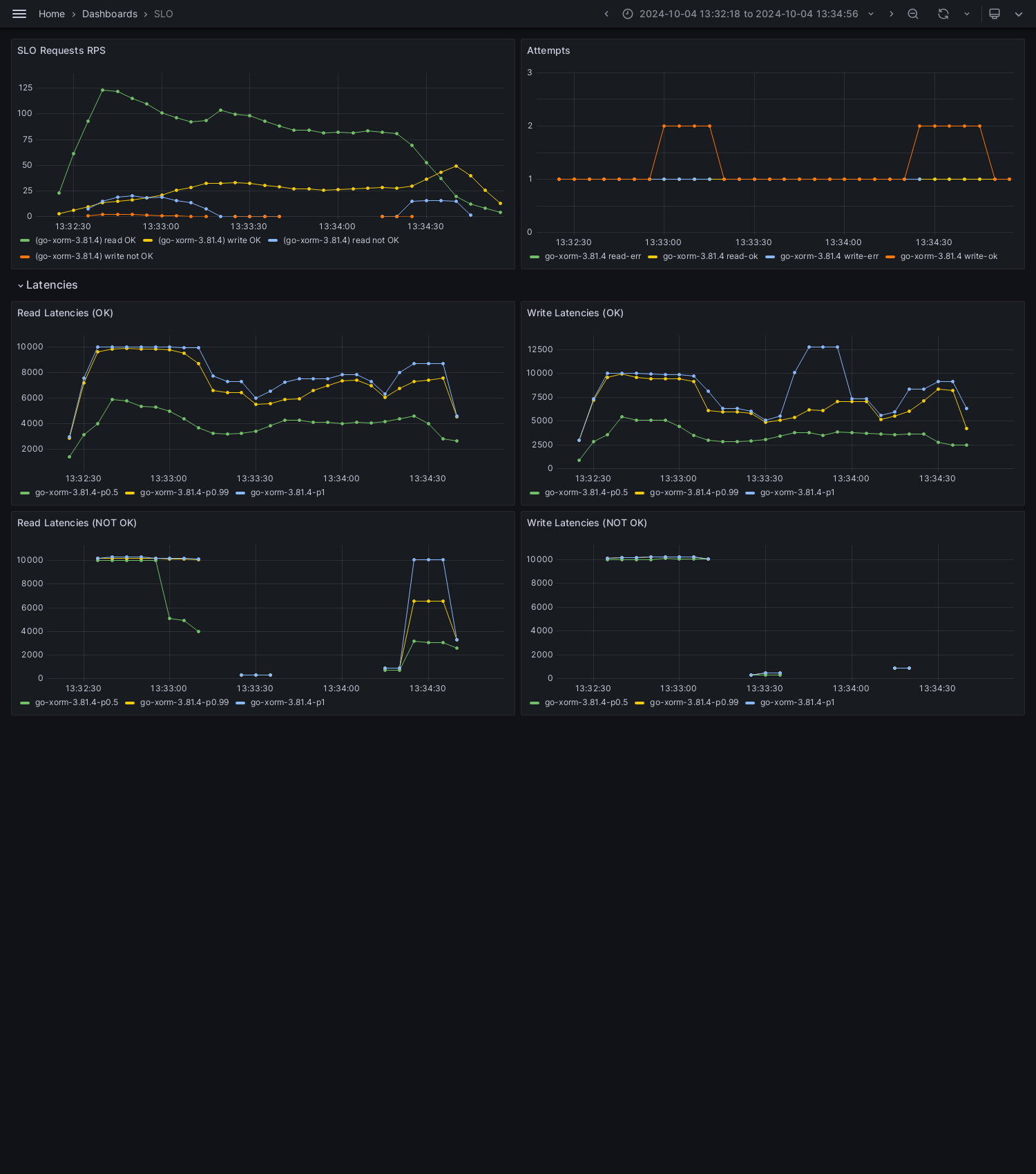Toggle read-err series in Attempts legend
Image resolution: width=1036 pixels, height=1174 pixels.
tap(593, 256)
